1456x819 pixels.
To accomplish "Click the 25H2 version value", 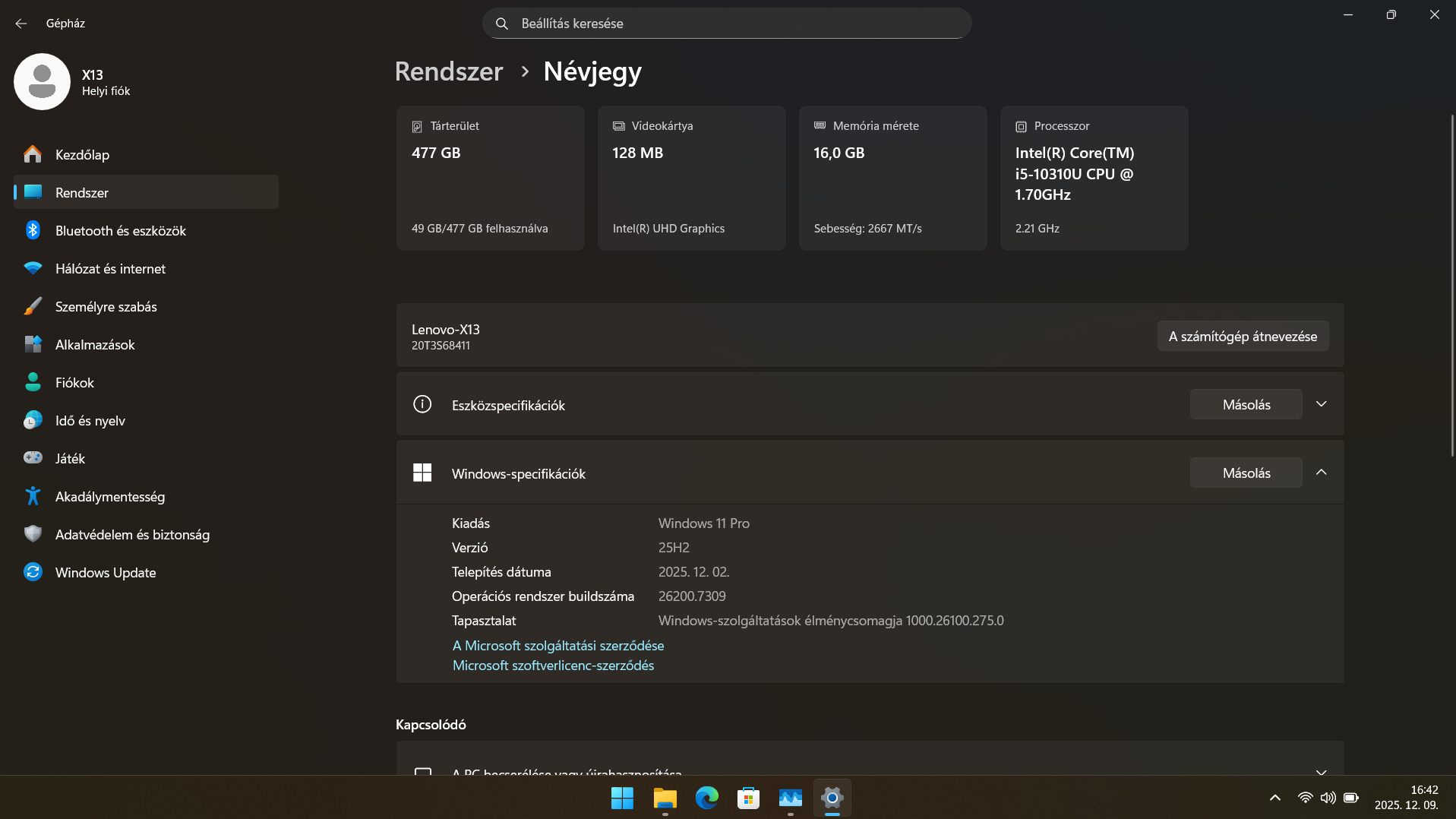I will pos(674,547).
